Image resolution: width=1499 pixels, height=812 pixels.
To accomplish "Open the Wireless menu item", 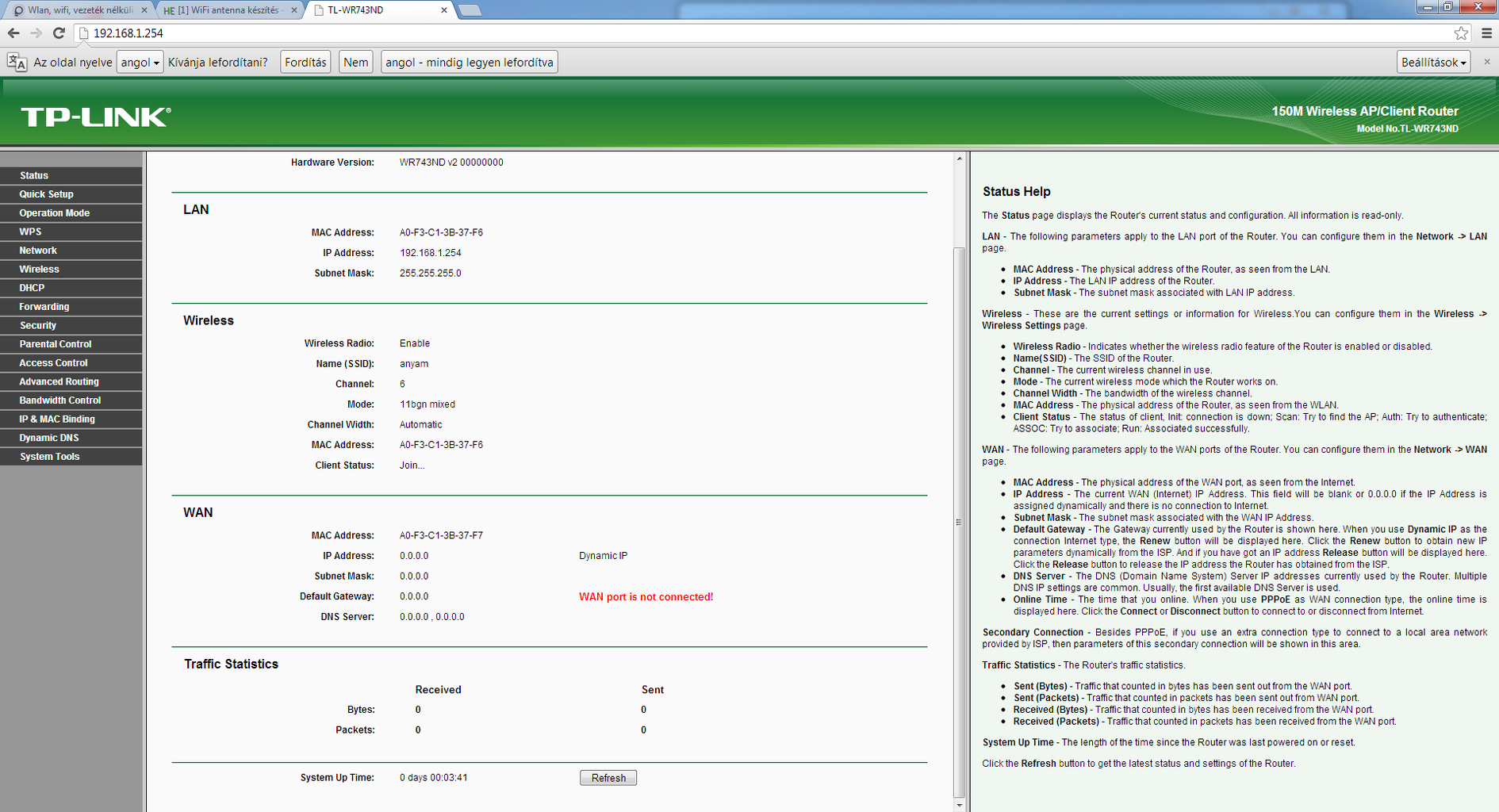I will point(71,270).
